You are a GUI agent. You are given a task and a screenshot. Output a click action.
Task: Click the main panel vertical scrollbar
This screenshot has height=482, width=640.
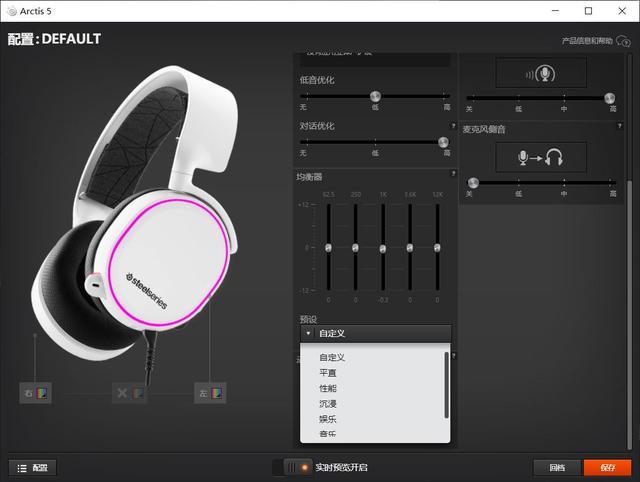pos(629,314)
